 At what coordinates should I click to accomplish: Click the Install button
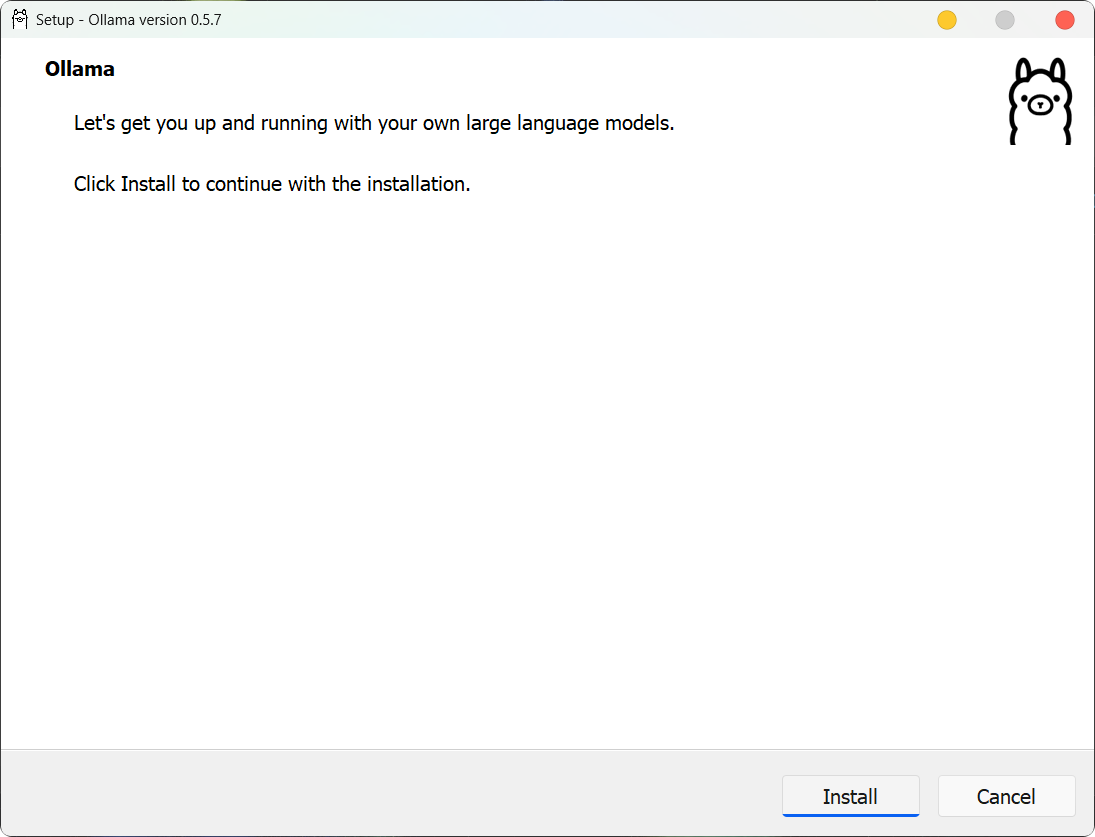coord(850,796)
